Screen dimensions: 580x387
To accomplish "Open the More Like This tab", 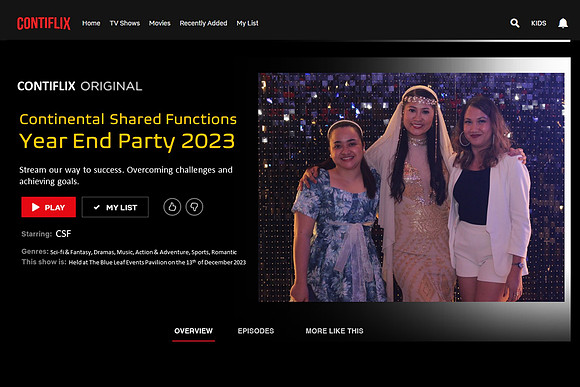I will [334, 331].
